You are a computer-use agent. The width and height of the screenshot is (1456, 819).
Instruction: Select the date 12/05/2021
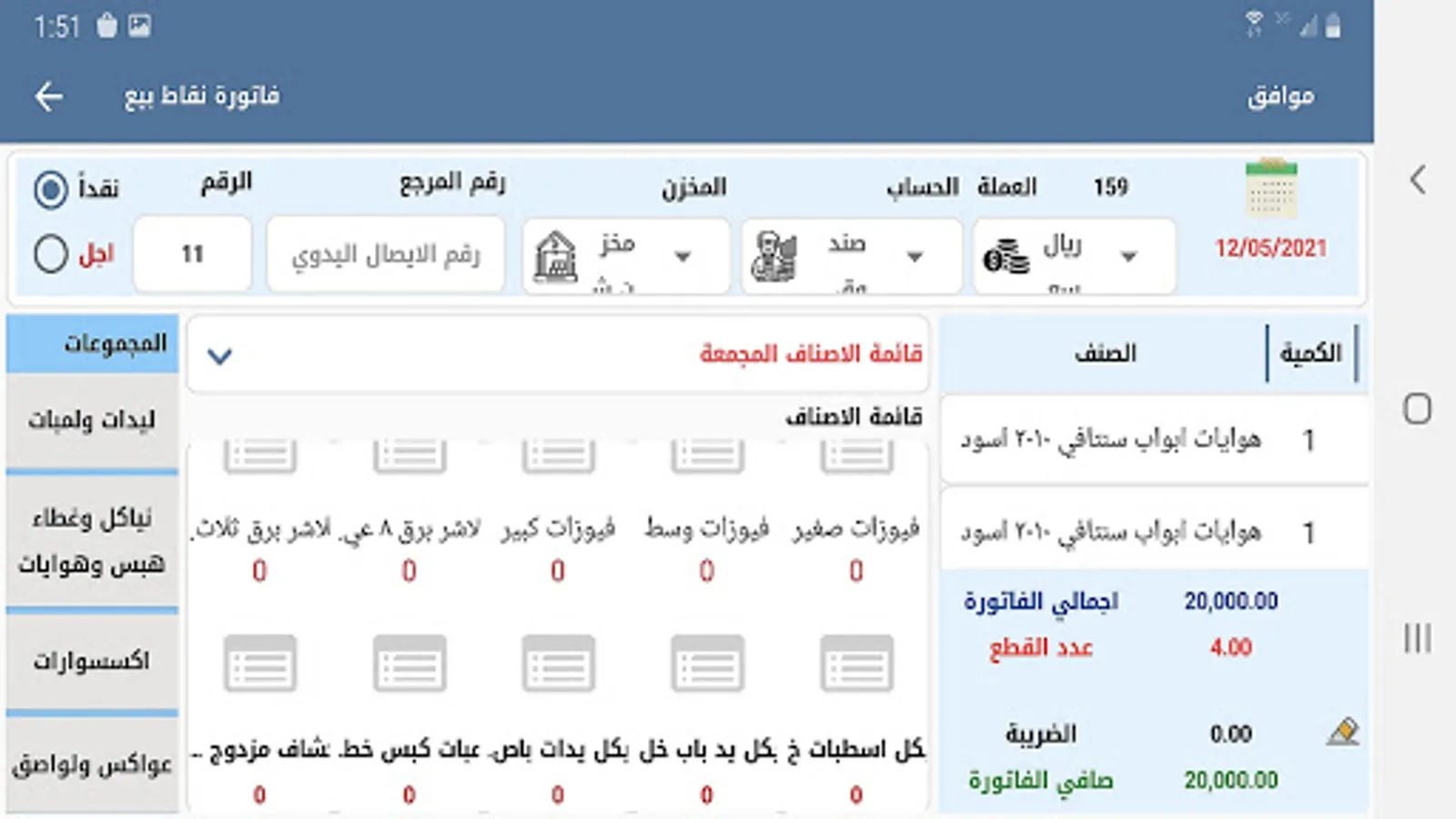pos(1270,248)
